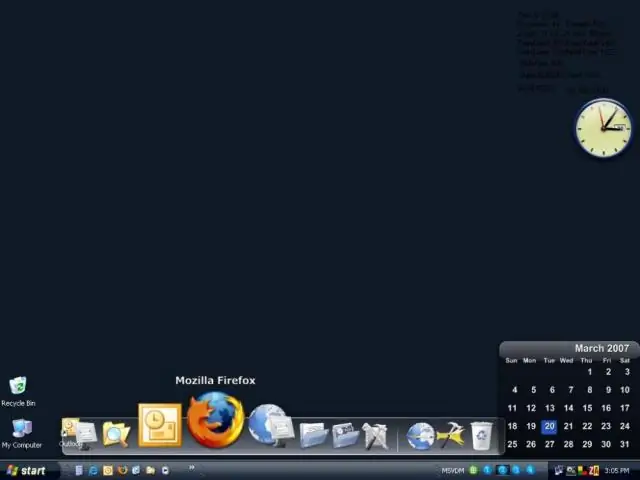
Task: Expand the quick launch overflow chevron
Action: [191, 467]
